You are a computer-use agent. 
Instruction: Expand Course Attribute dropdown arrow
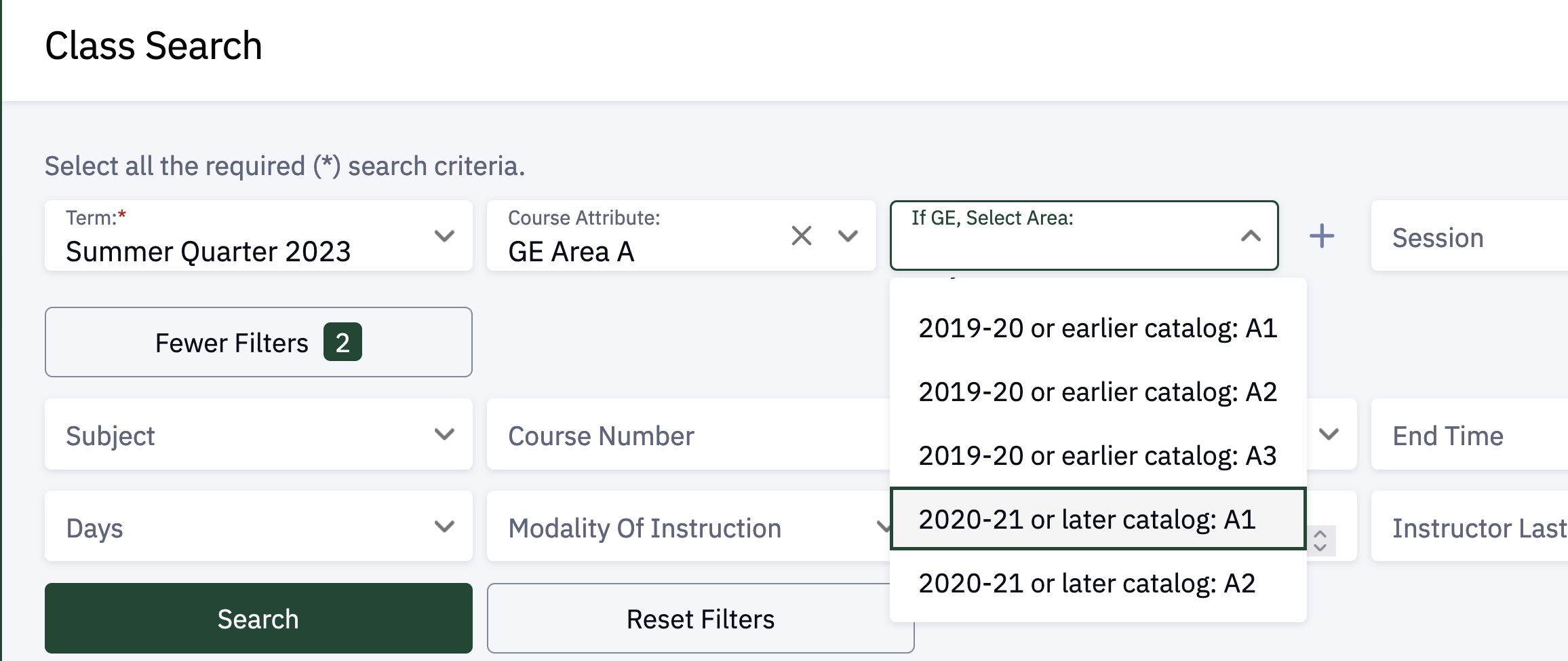tap(848, 236)
